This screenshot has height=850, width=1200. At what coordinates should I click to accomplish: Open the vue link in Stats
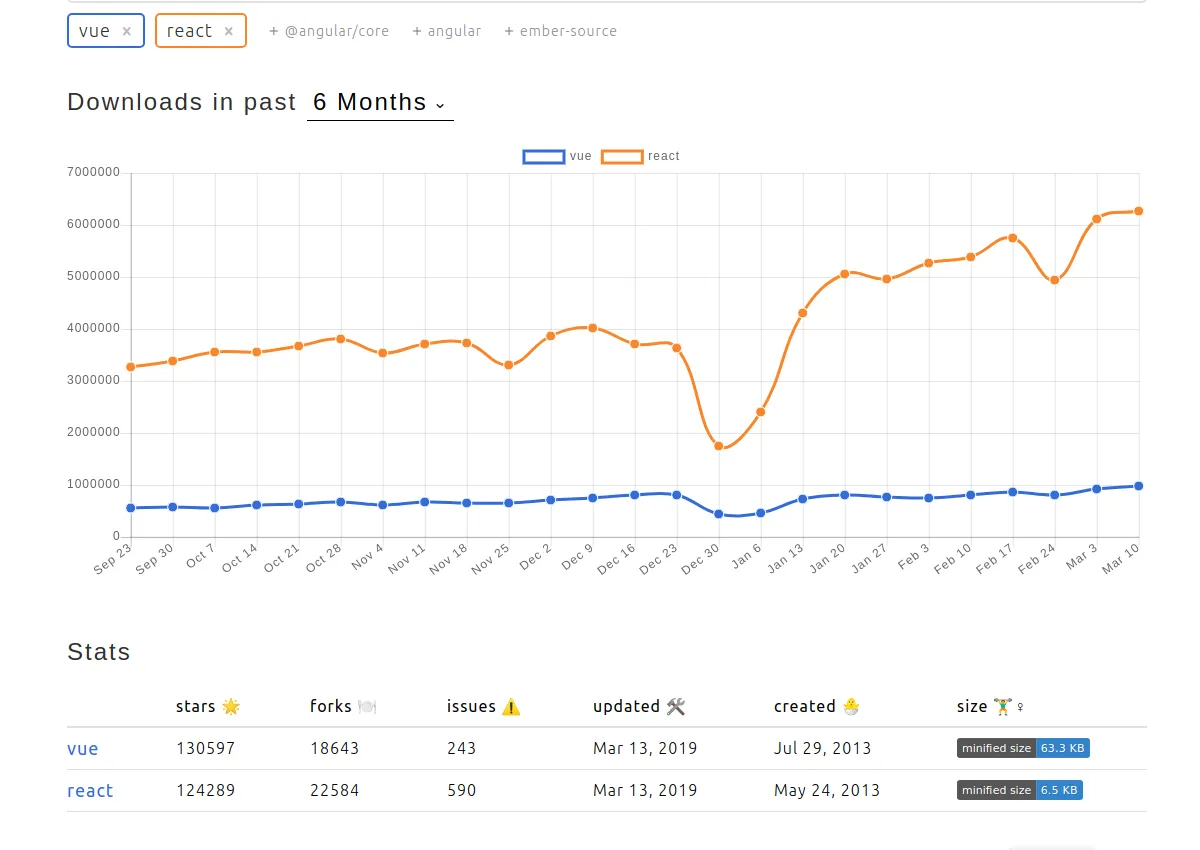[x=83, y=748]
